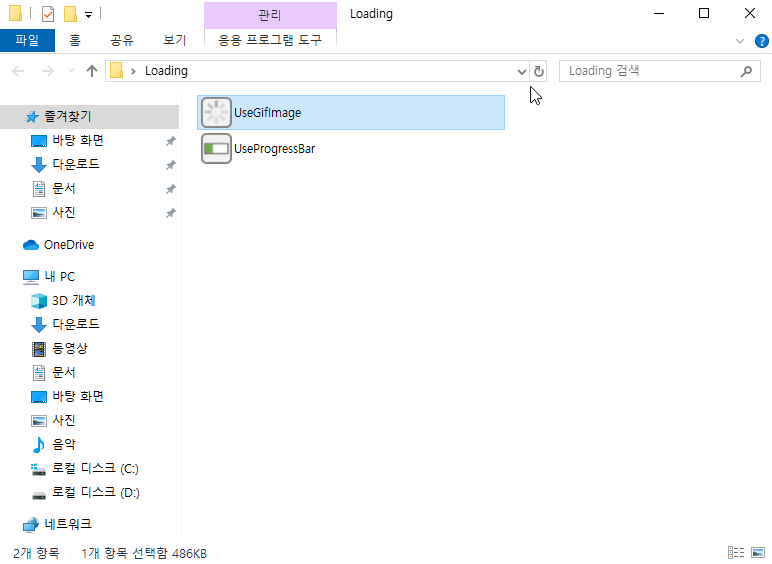Select 네트워크 in navigation pane
Viewport: 772px width, 564px height.
point(68,525)
